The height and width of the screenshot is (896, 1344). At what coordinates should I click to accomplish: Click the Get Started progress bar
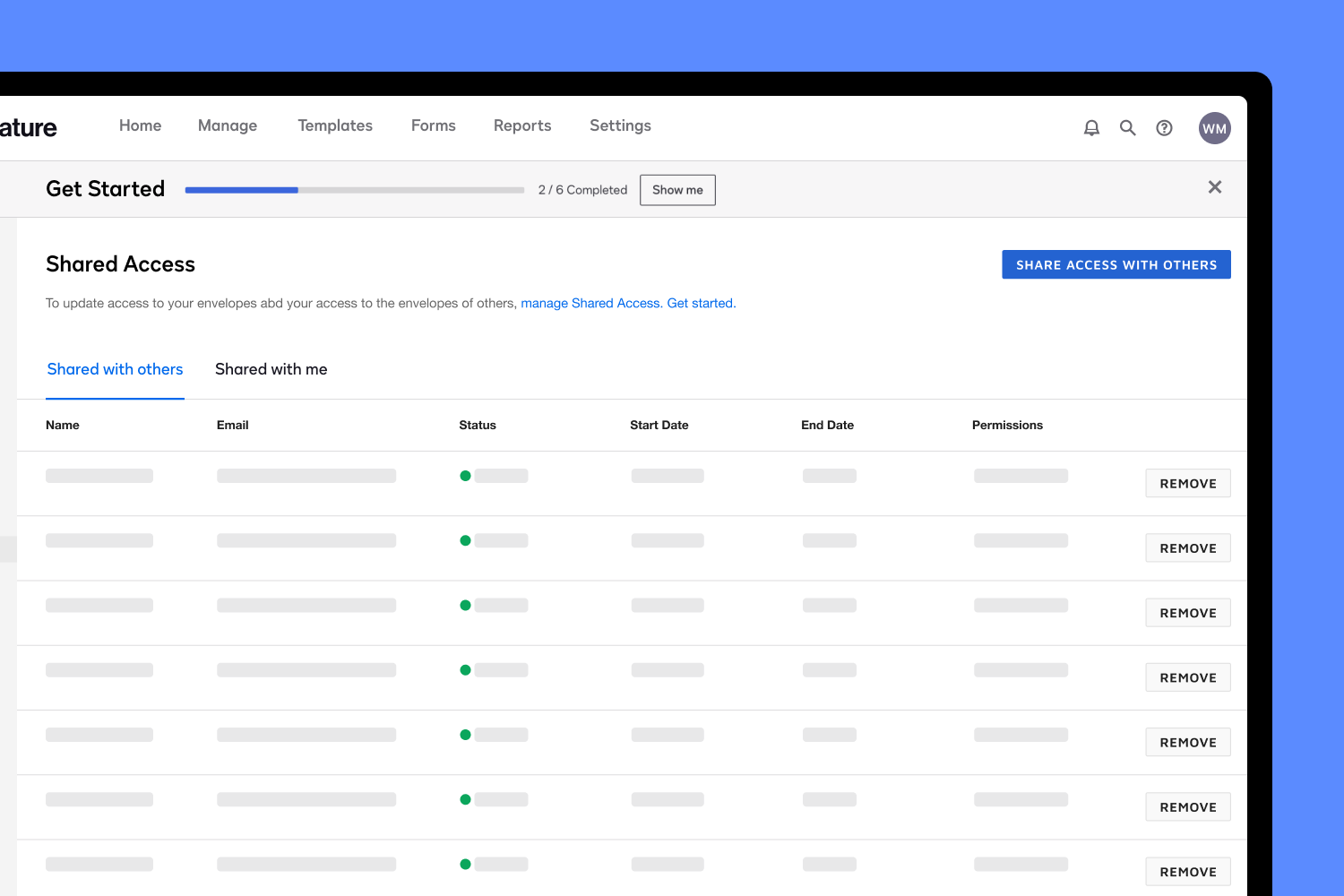tap(354, 190)
